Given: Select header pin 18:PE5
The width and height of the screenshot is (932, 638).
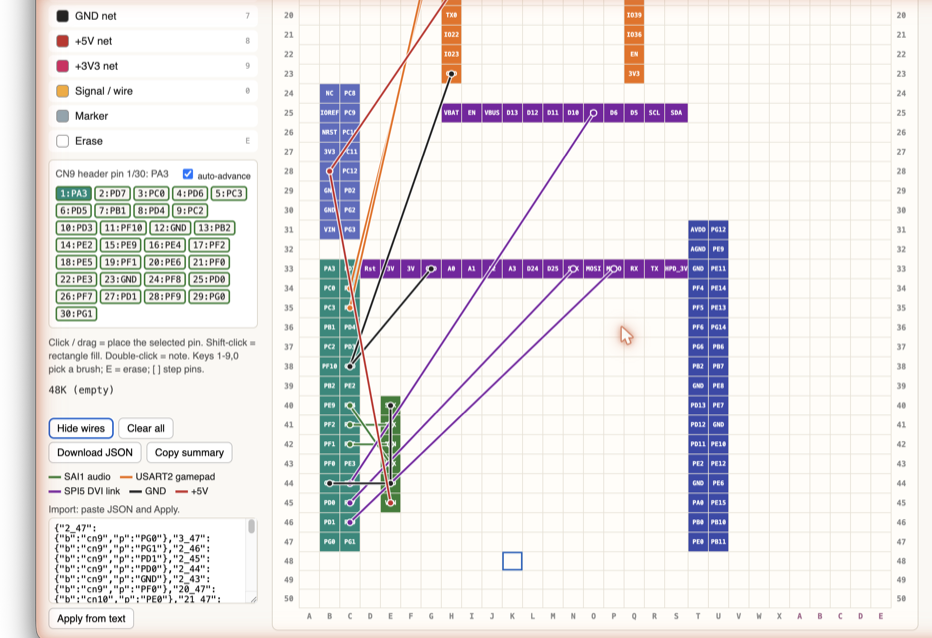Looking at the screenshot, I should (x=76, y=262).
